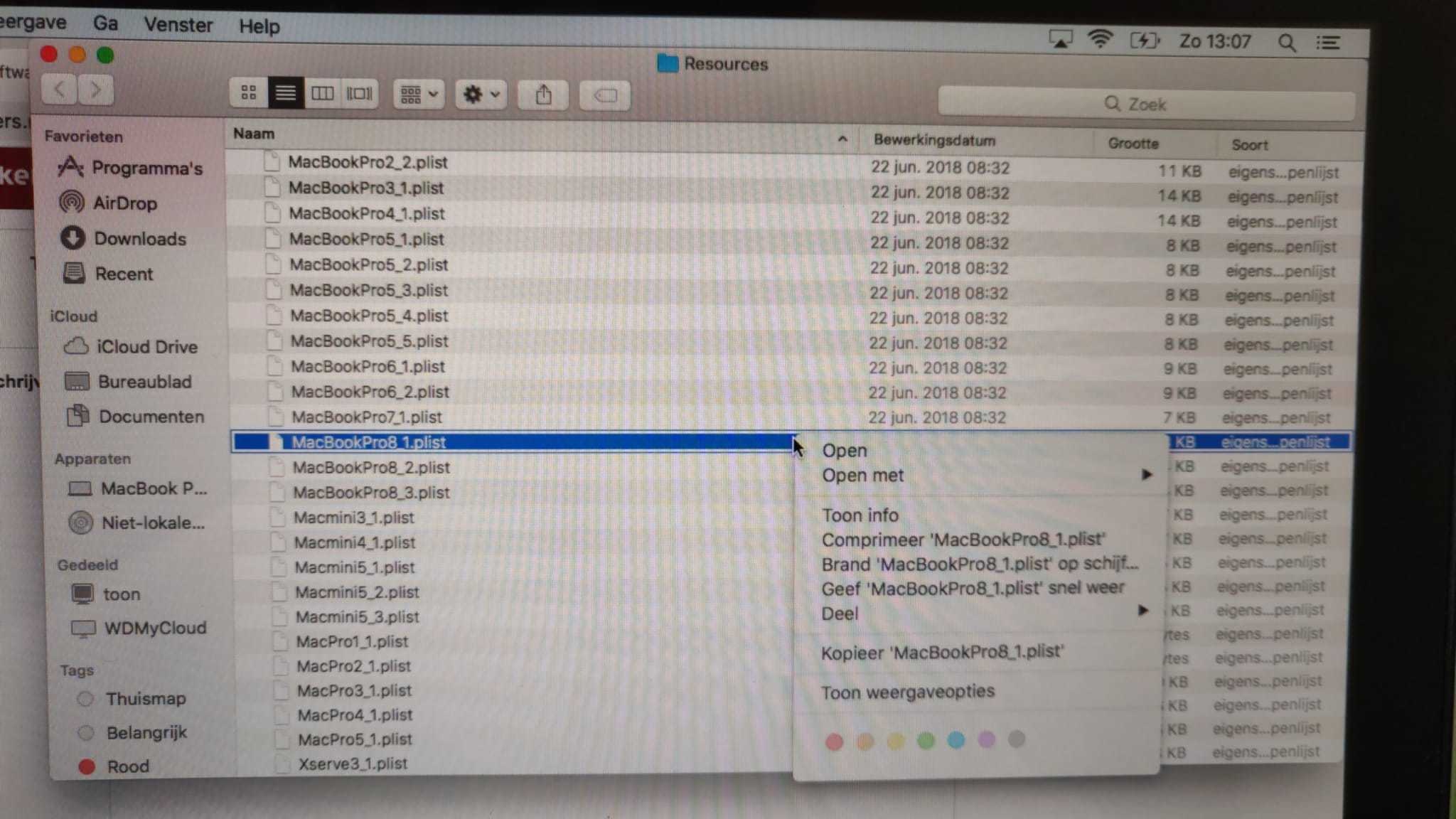Screen dimensions: 1456x819
Task: Sort by Naam column header
Action: [542, 134]
